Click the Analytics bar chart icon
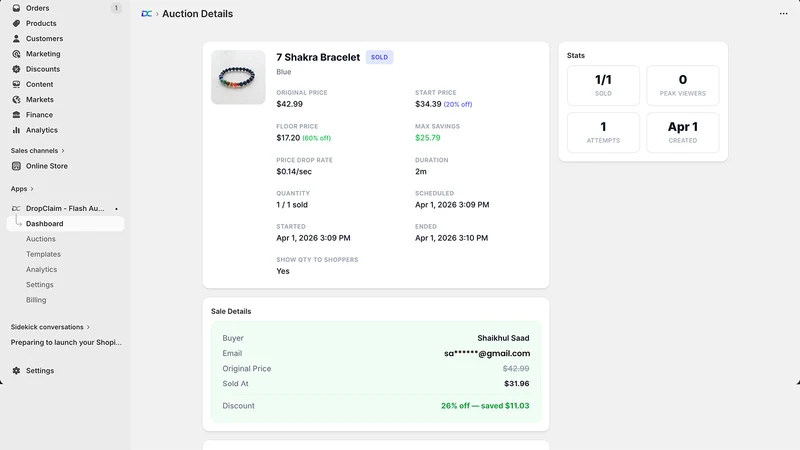 16,130
